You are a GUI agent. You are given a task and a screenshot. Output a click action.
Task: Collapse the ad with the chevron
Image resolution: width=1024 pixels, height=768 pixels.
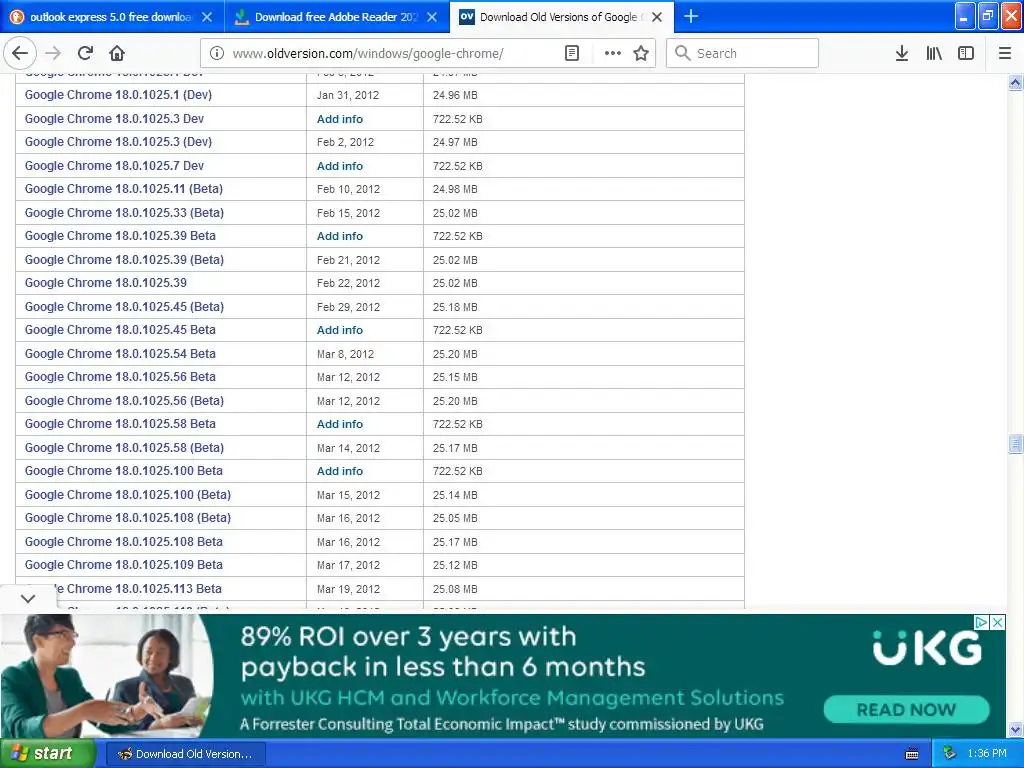coord(28,598)
